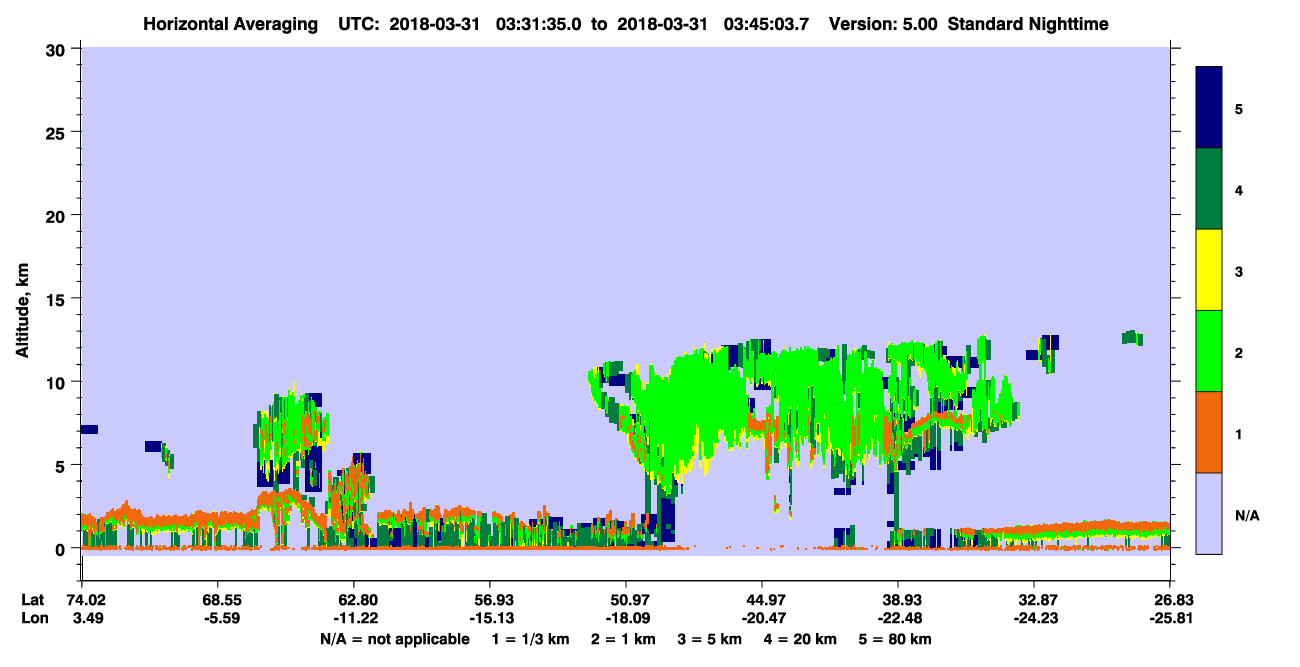Click longitude value -22.48
The image size is (1300, 667).
(x=898, y=618)
